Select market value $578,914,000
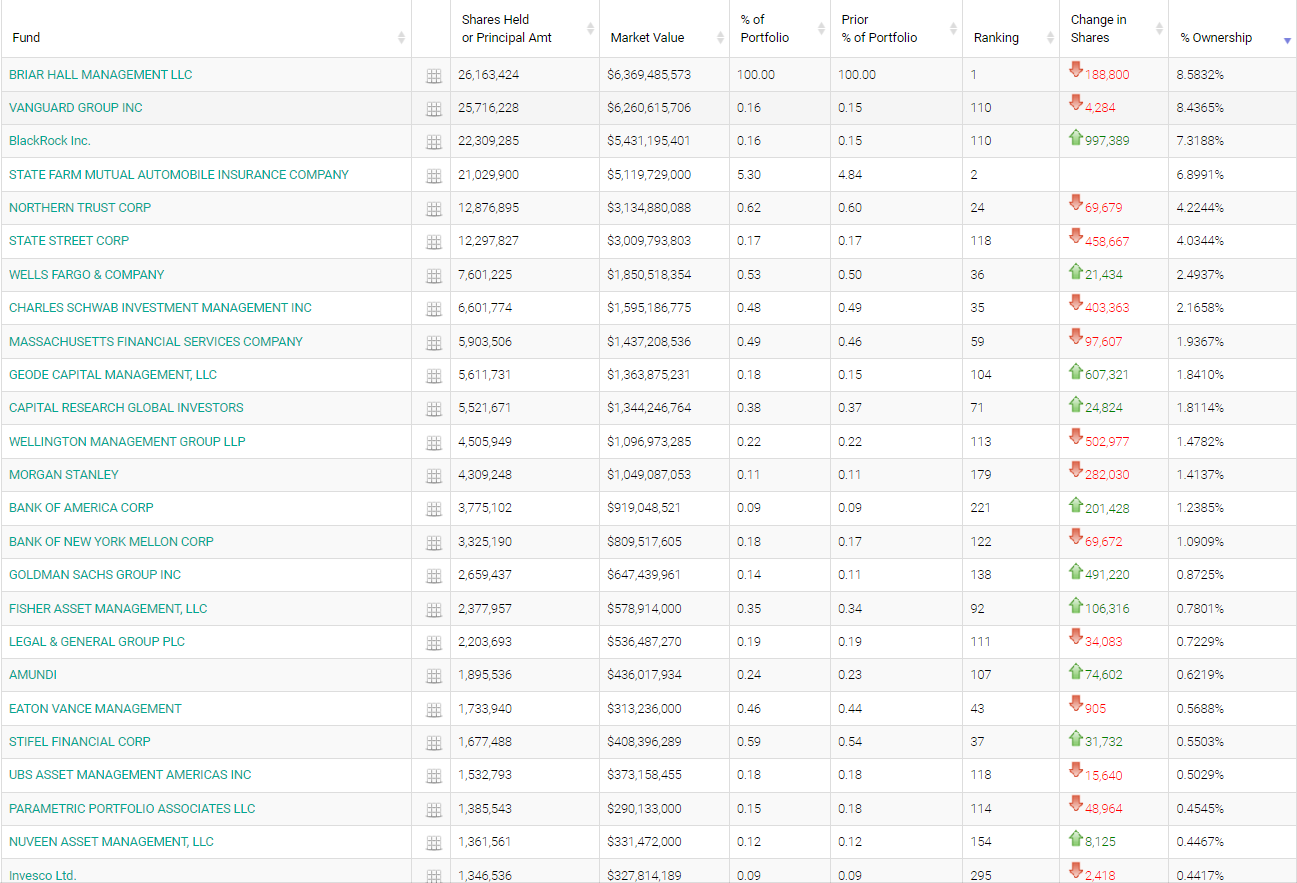Viewport: 1297px width, 883px height. pos(645,609)
